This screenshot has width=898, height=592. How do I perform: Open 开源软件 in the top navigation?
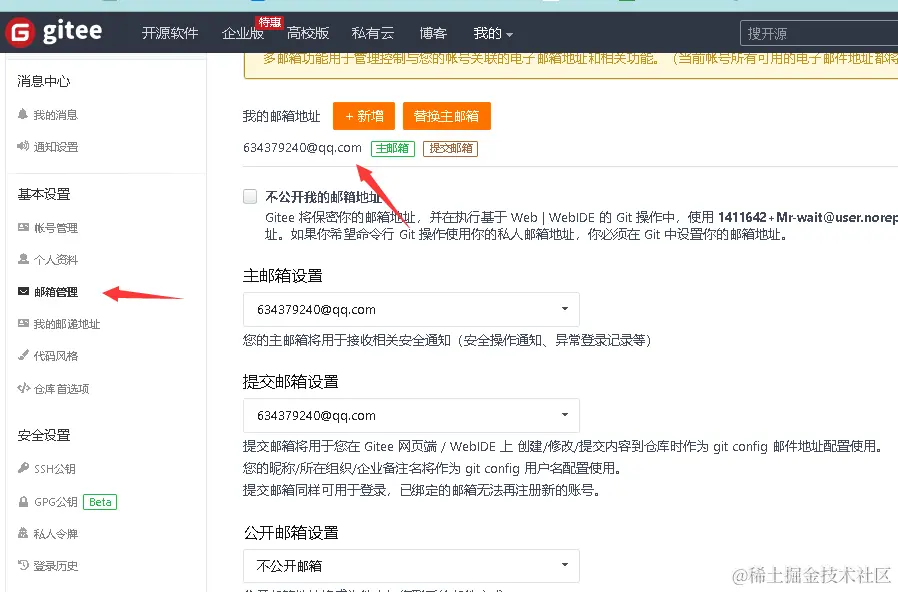[x=170, y=33]
